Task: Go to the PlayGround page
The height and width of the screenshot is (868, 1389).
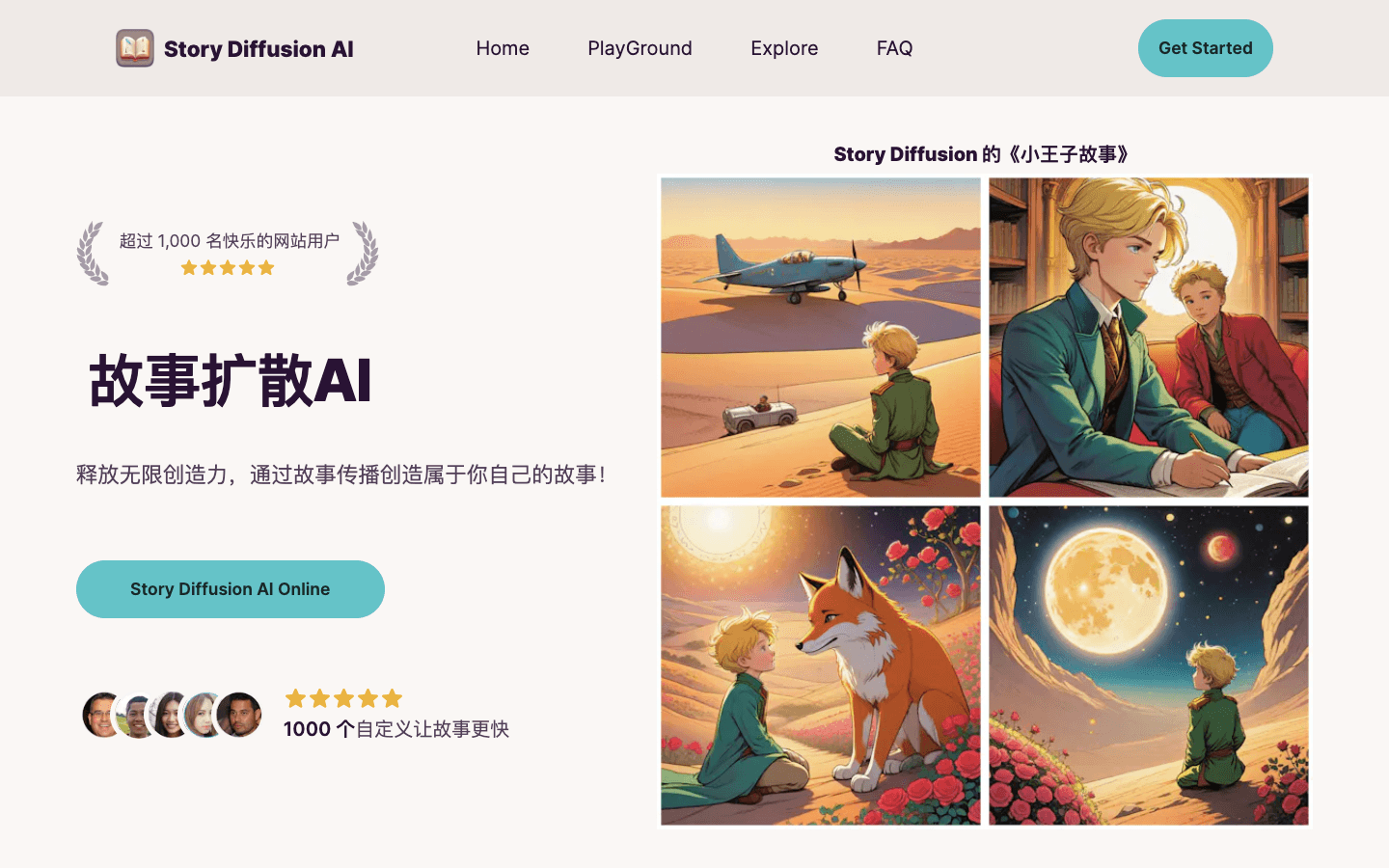Action: 640,48
